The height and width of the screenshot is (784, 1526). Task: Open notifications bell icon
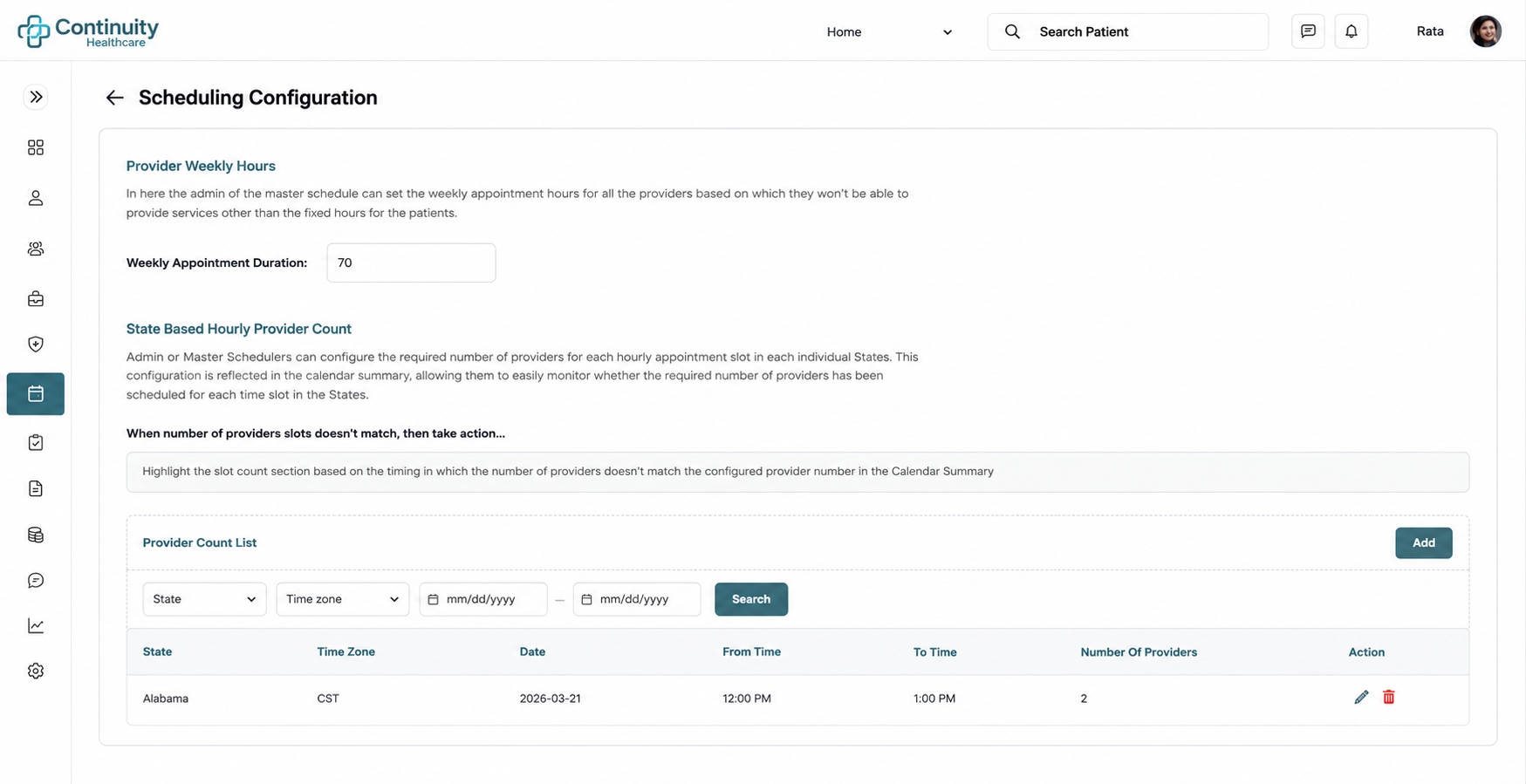[1352, 31]
